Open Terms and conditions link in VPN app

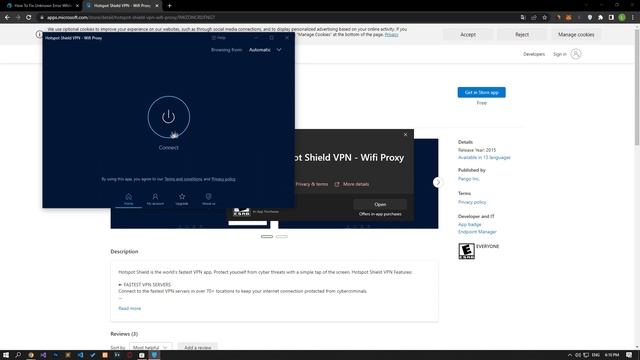[x=183, y=179]
